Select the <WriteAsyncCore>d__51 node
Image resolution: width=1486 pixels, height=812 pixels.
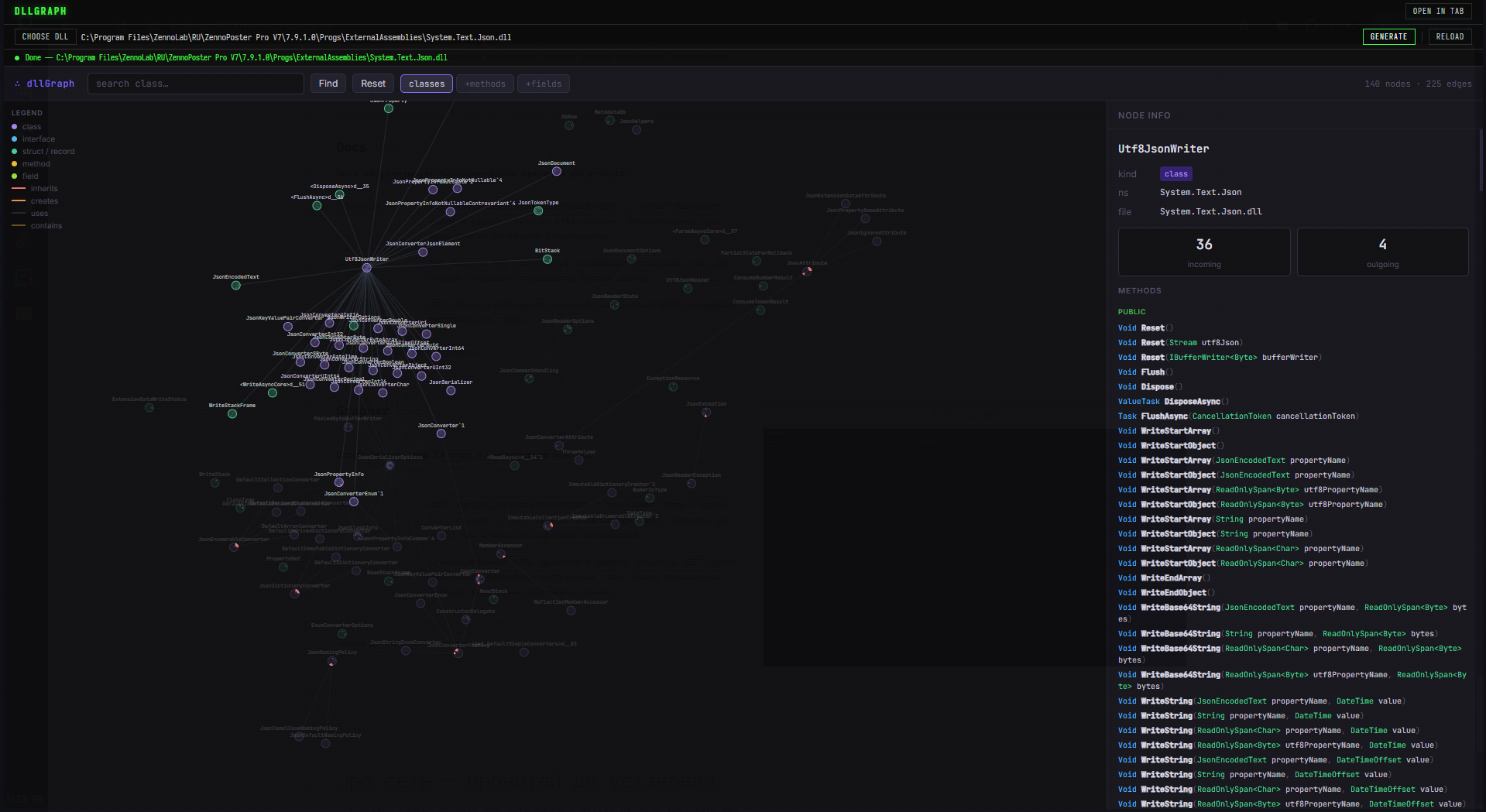tap(273, 393)
